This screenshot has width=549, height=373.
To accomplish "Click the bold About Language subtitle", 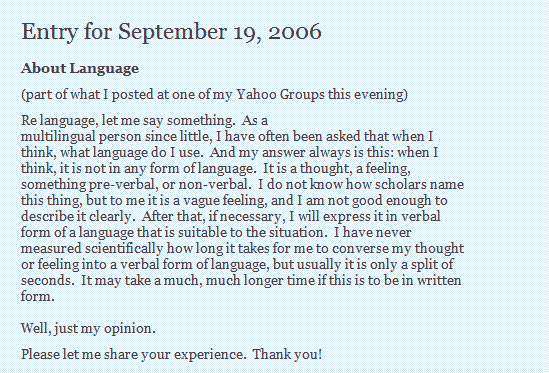I will [x=80, y=68].
